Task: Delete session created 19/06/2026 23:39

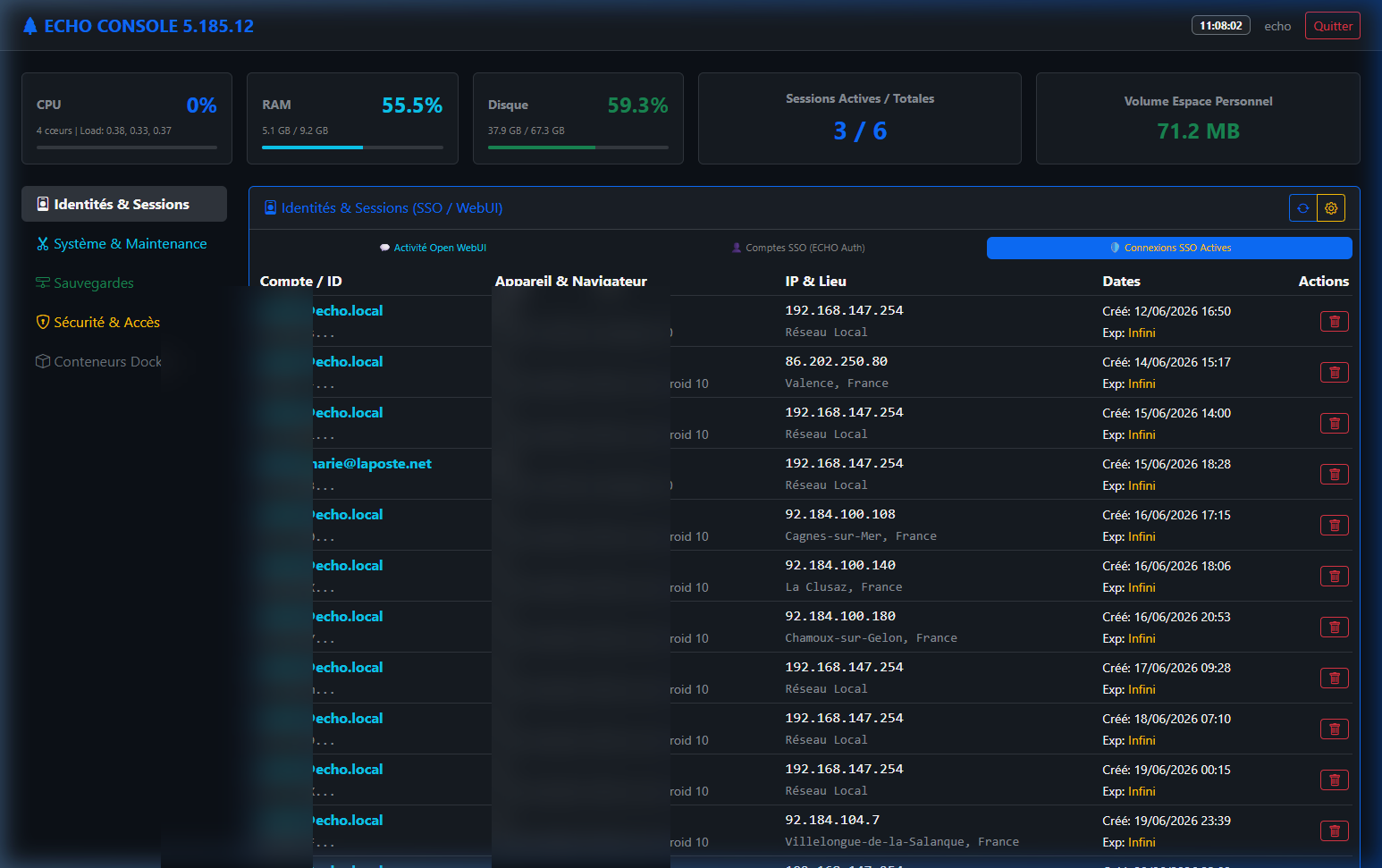Action: [1335, 831]
